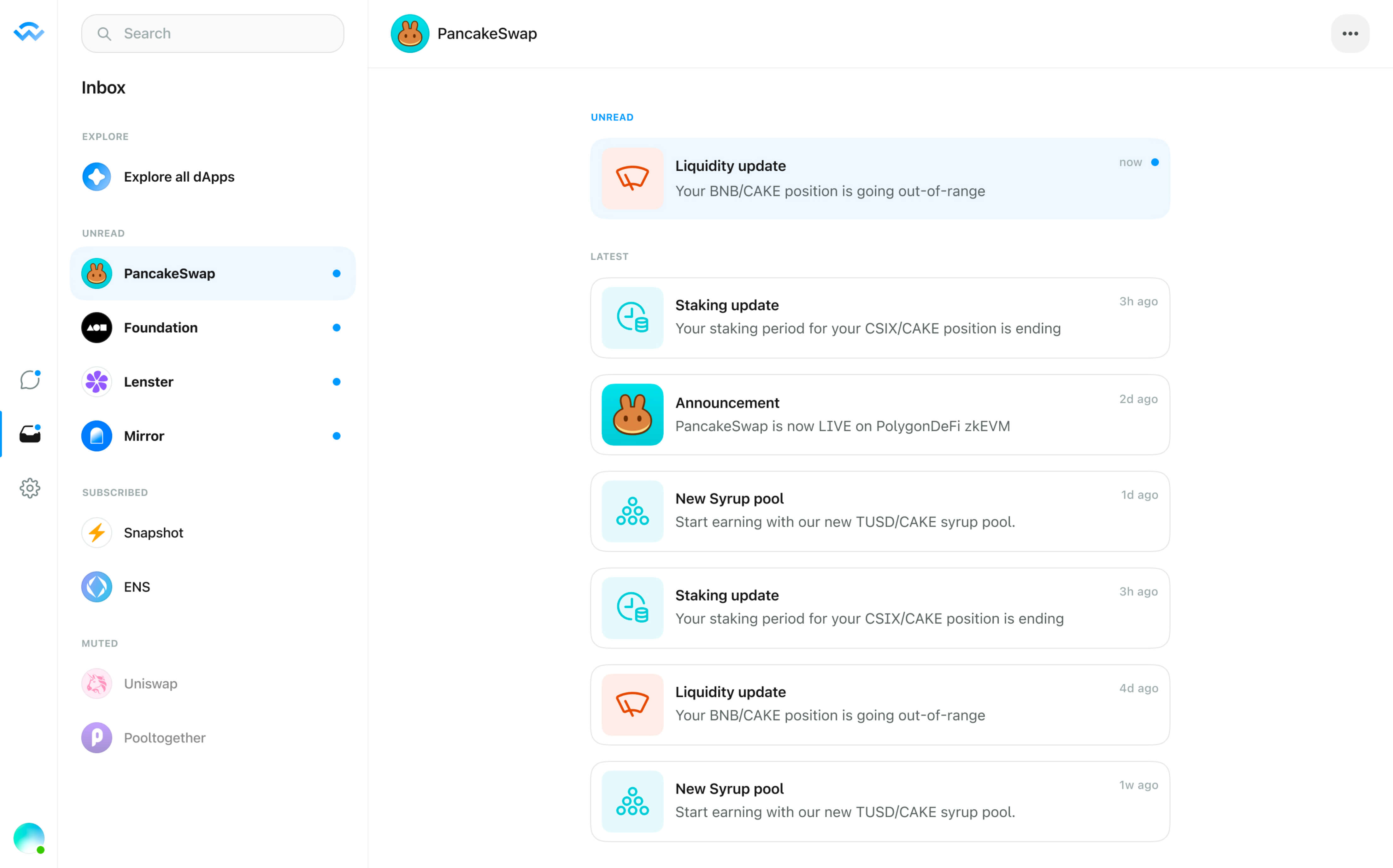This screenshot has height=868, width=1393.
Task: Open settings gear in sidebar
Action: click(30, 488)
